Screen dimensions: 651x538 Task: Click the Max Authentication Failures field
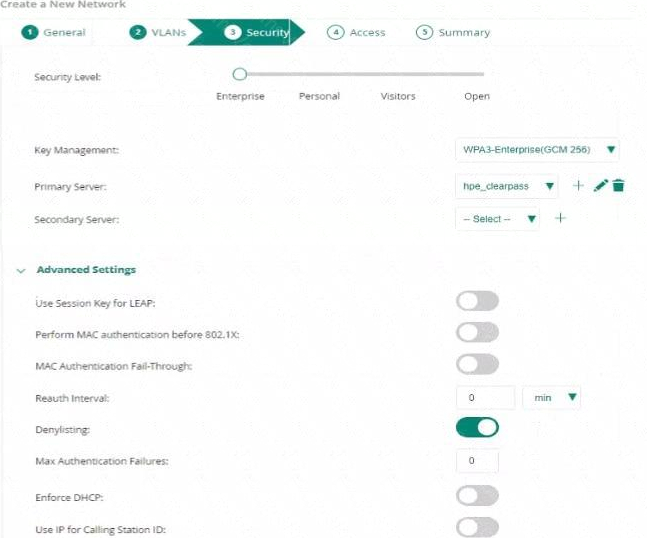(477, 461)
